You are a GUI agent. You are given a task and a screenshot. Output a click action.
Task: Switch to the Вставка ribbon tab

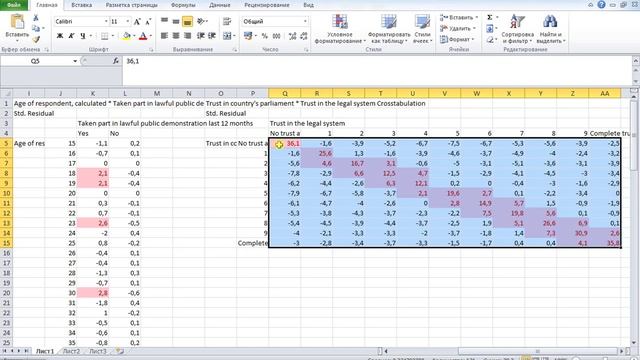pos(81,5)
